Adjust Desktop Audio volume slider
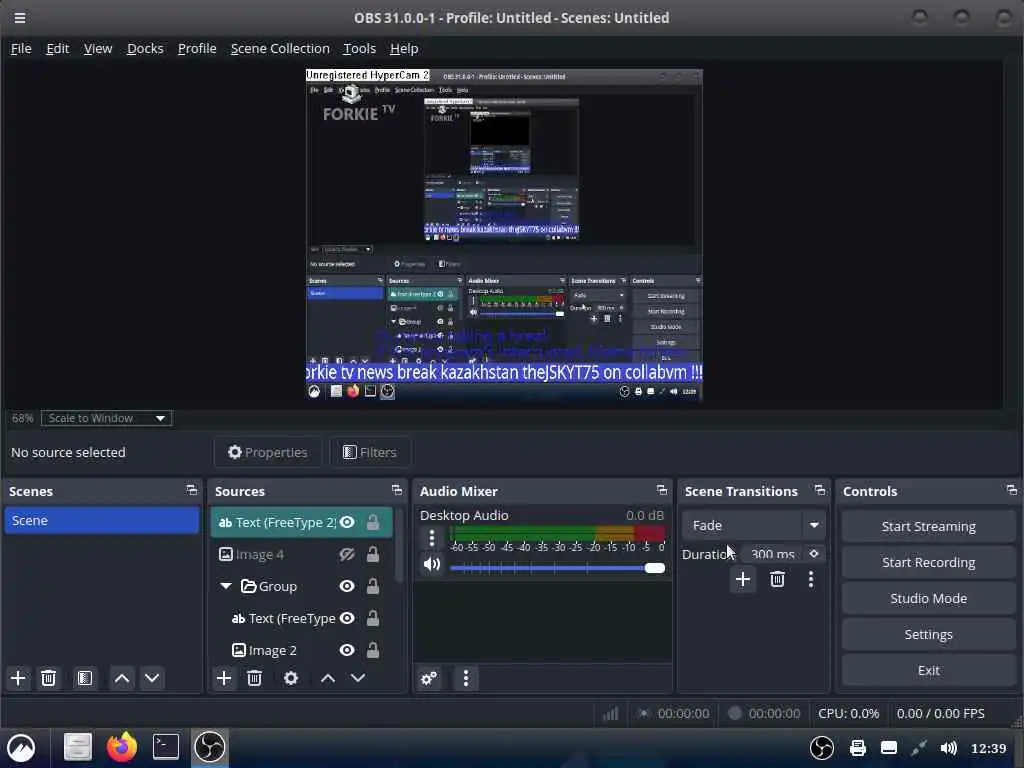This screenshot has height=768, width=1024. pyautogui.click(x=557, y=568)
